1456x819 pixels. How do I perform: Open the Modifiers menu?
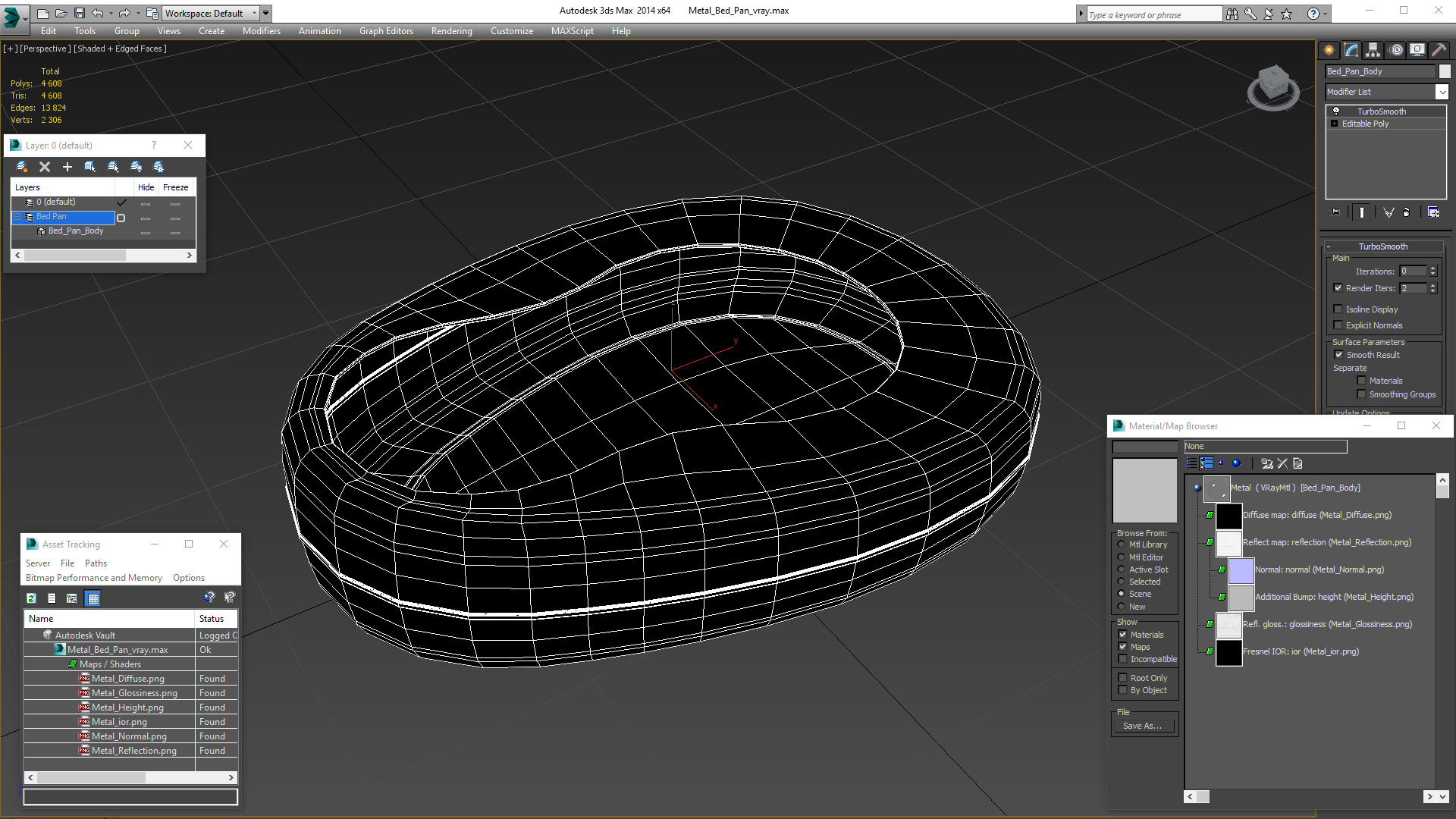click(x=261, y=31)
